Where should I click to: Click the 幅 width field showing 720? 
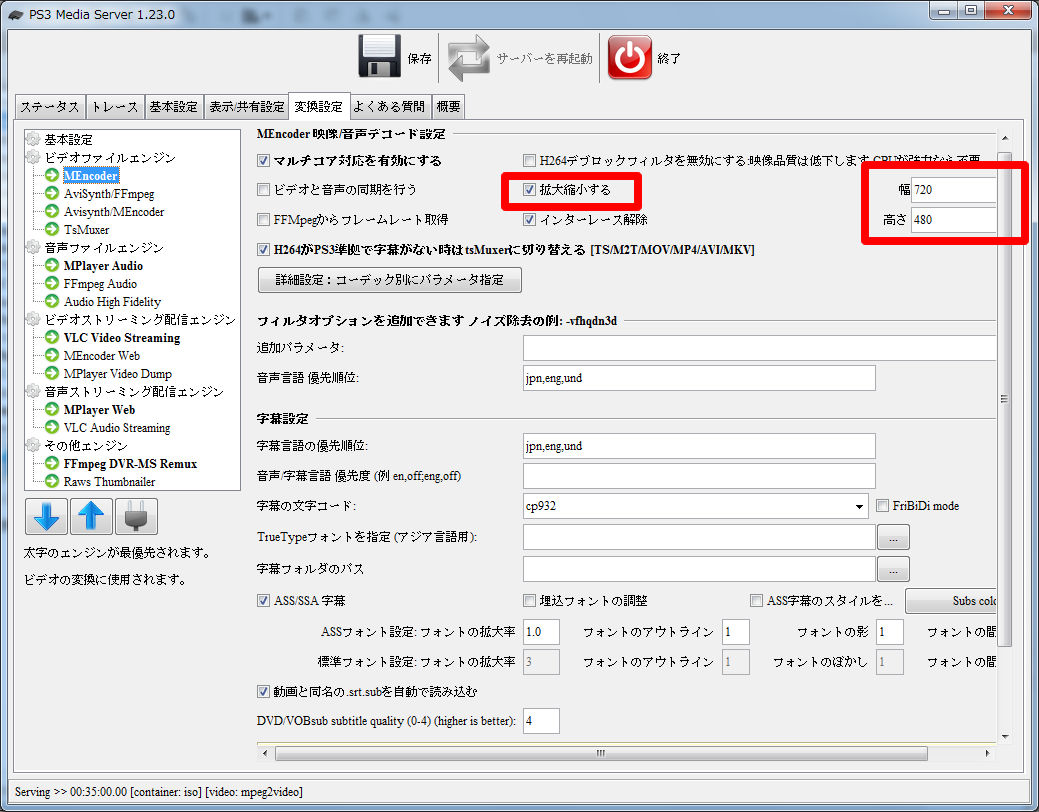954,190
